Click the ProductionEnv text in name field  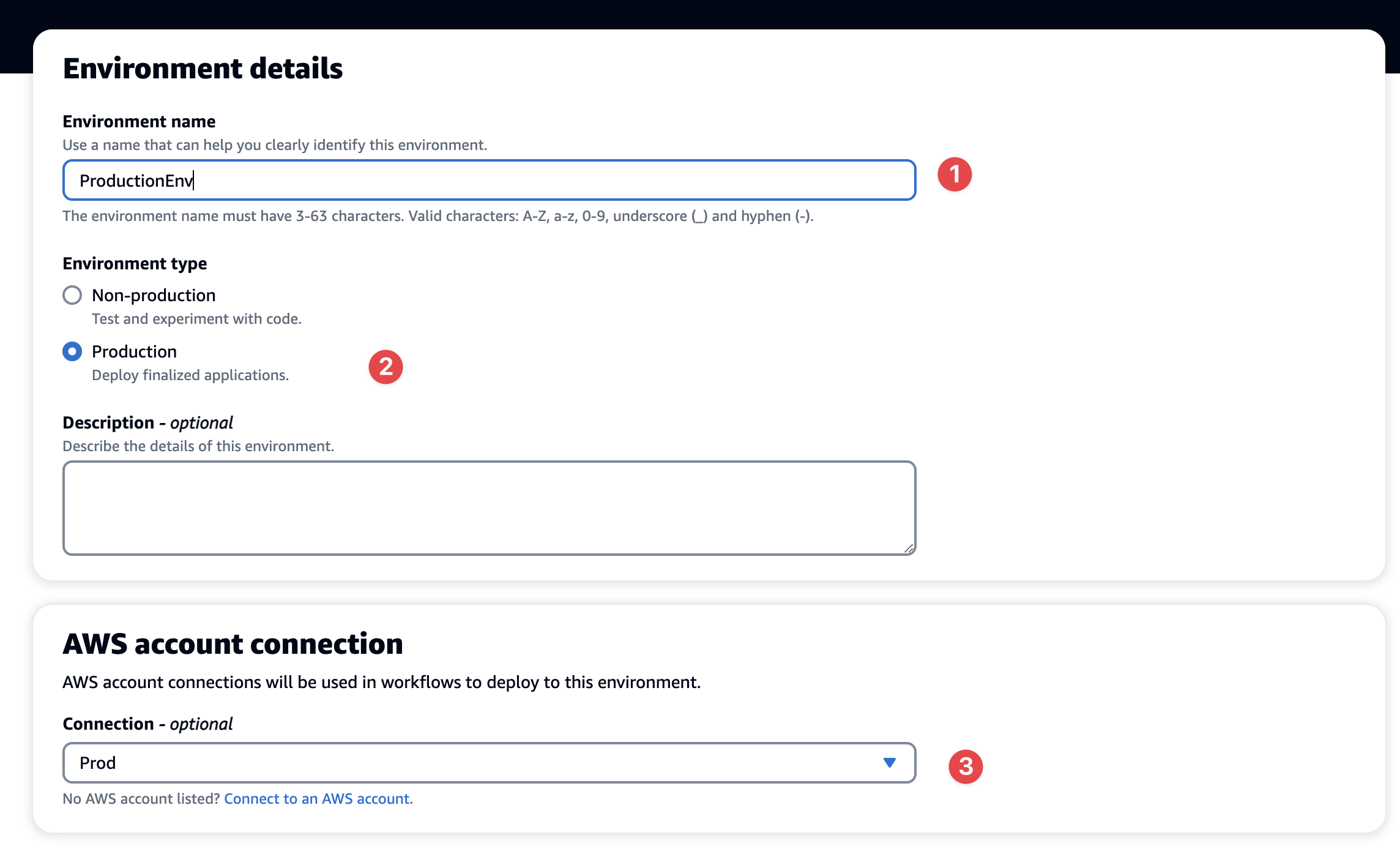coord(136,181)
